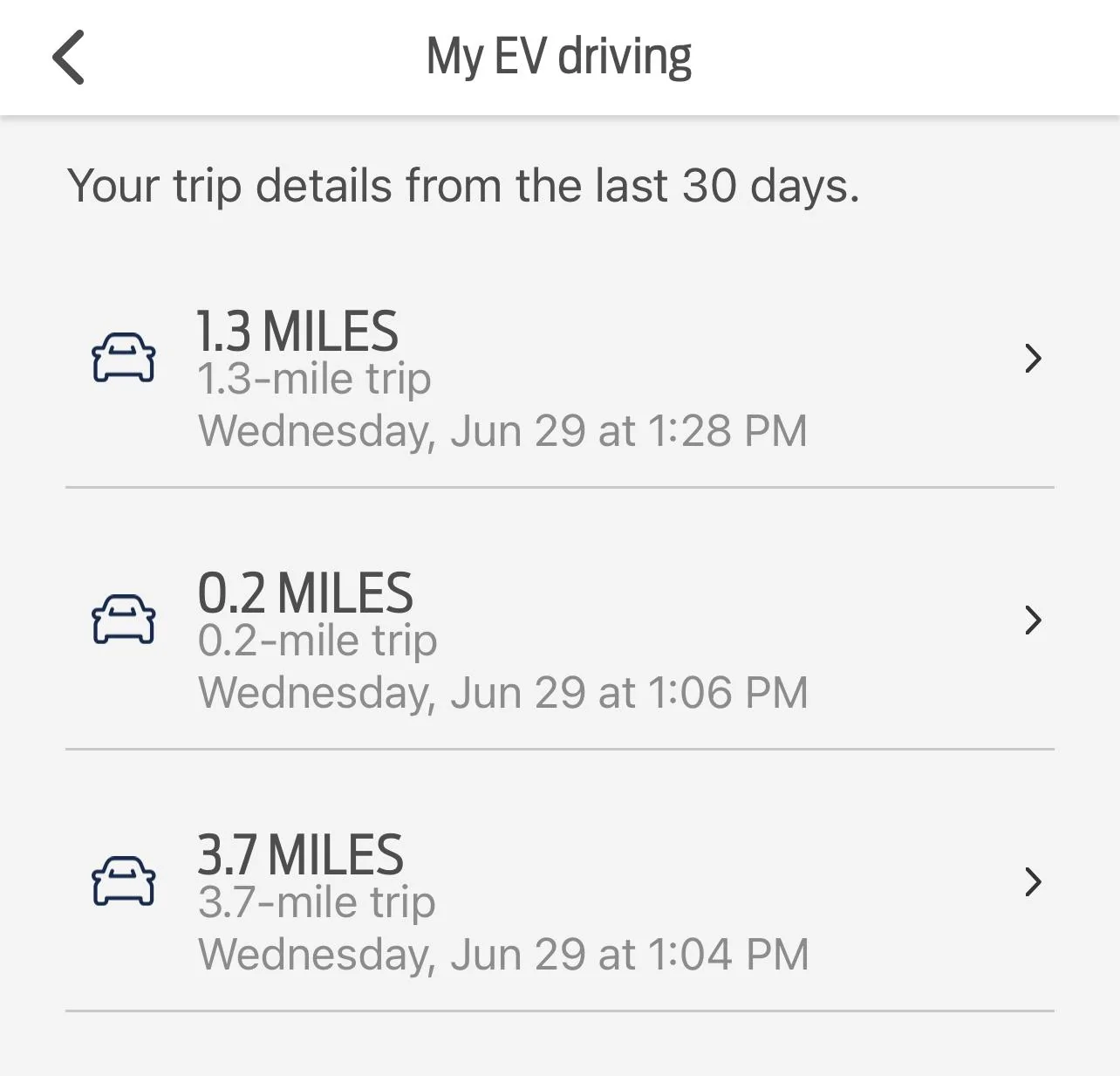Expand the 3.7-mile trip chevron

coord(1034,881)
